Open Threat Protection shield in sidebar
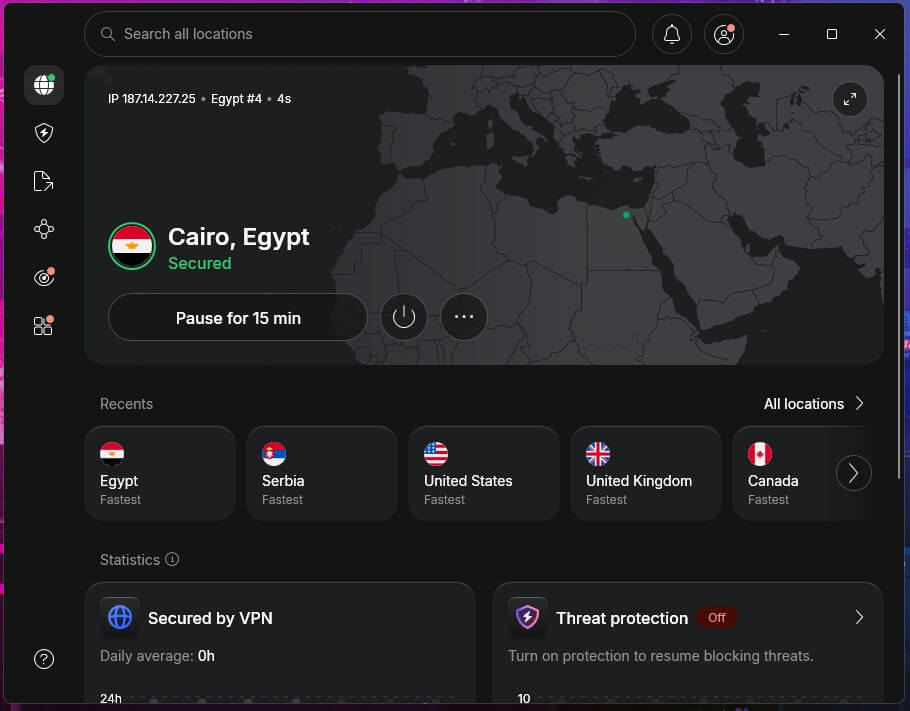 [44, 133]
